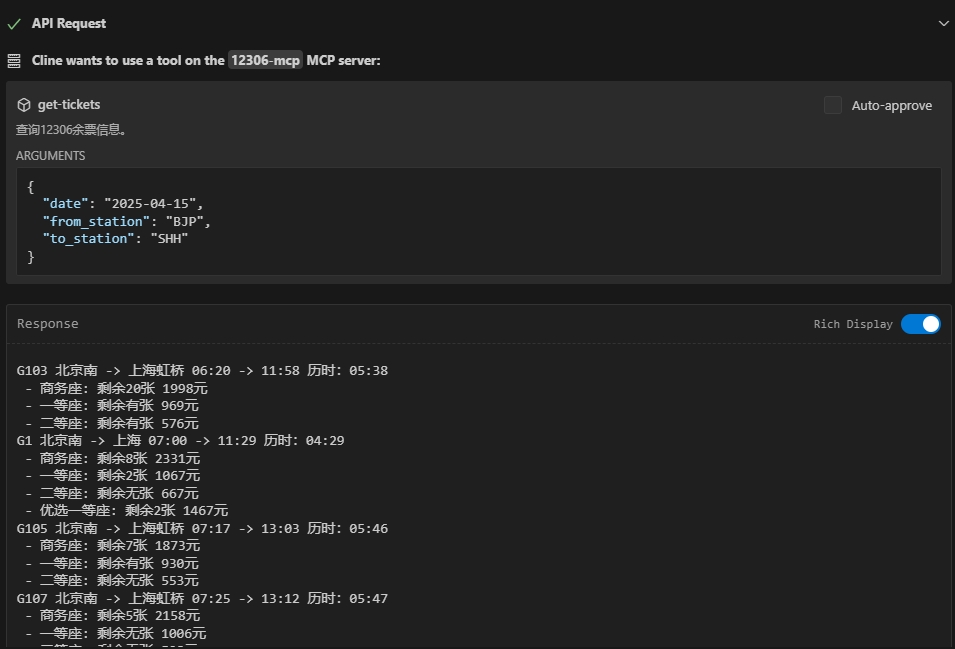Turn off the Rich Display toggle
Screen dimensions: 955x649
click(920, 324)
